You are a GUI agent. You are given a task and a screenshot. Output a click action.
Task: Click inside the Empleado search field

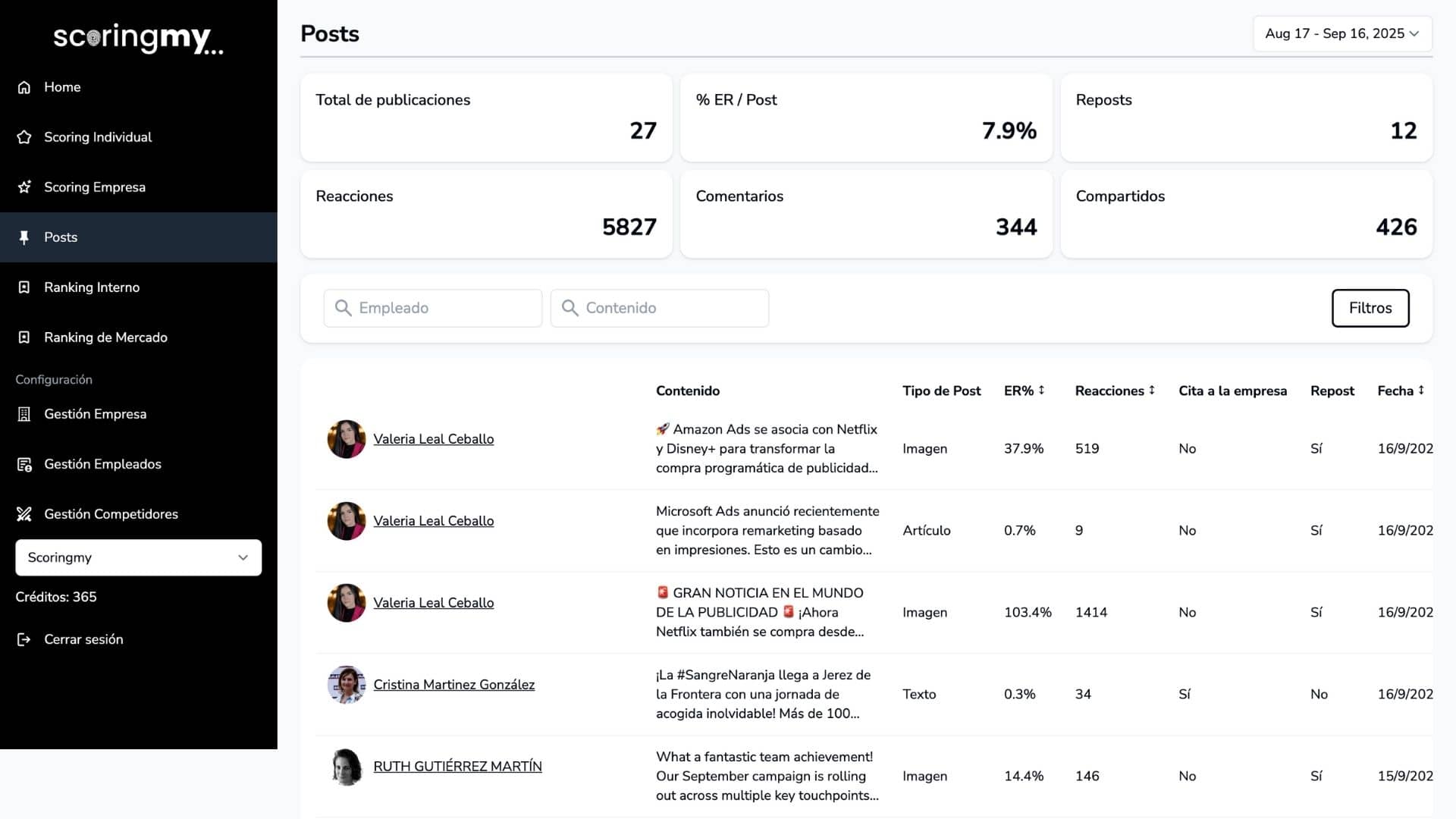(432, 308)
